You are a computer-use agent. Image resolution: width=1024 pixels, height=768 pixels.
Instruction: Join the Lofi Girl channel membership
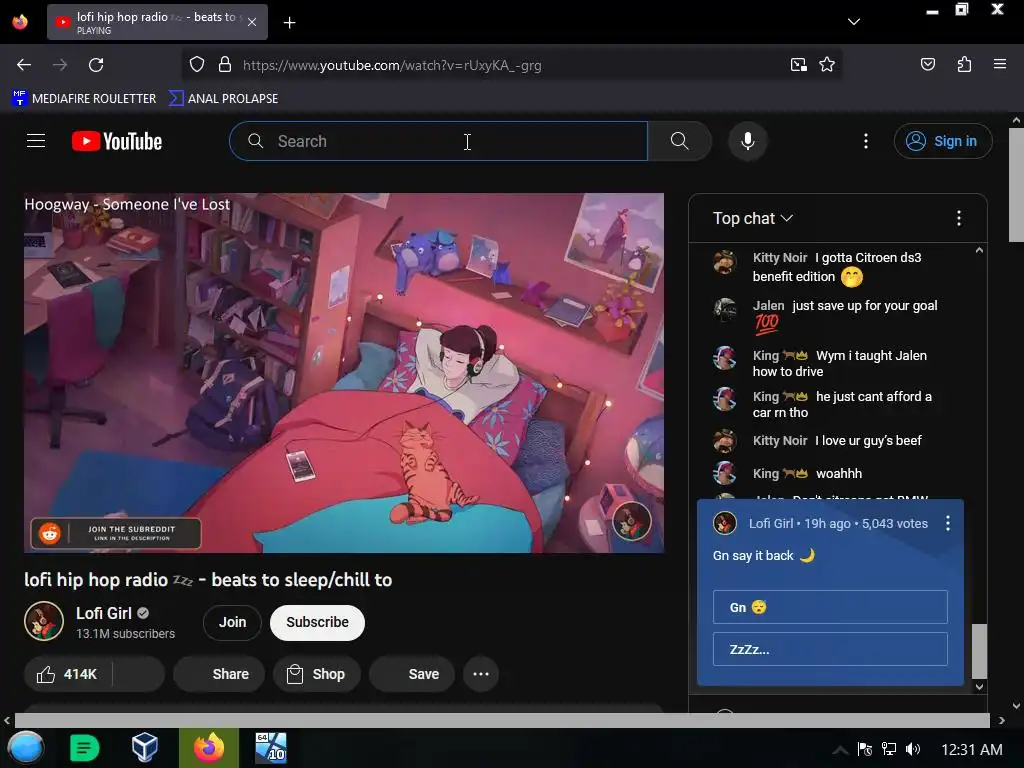[232, 622]
